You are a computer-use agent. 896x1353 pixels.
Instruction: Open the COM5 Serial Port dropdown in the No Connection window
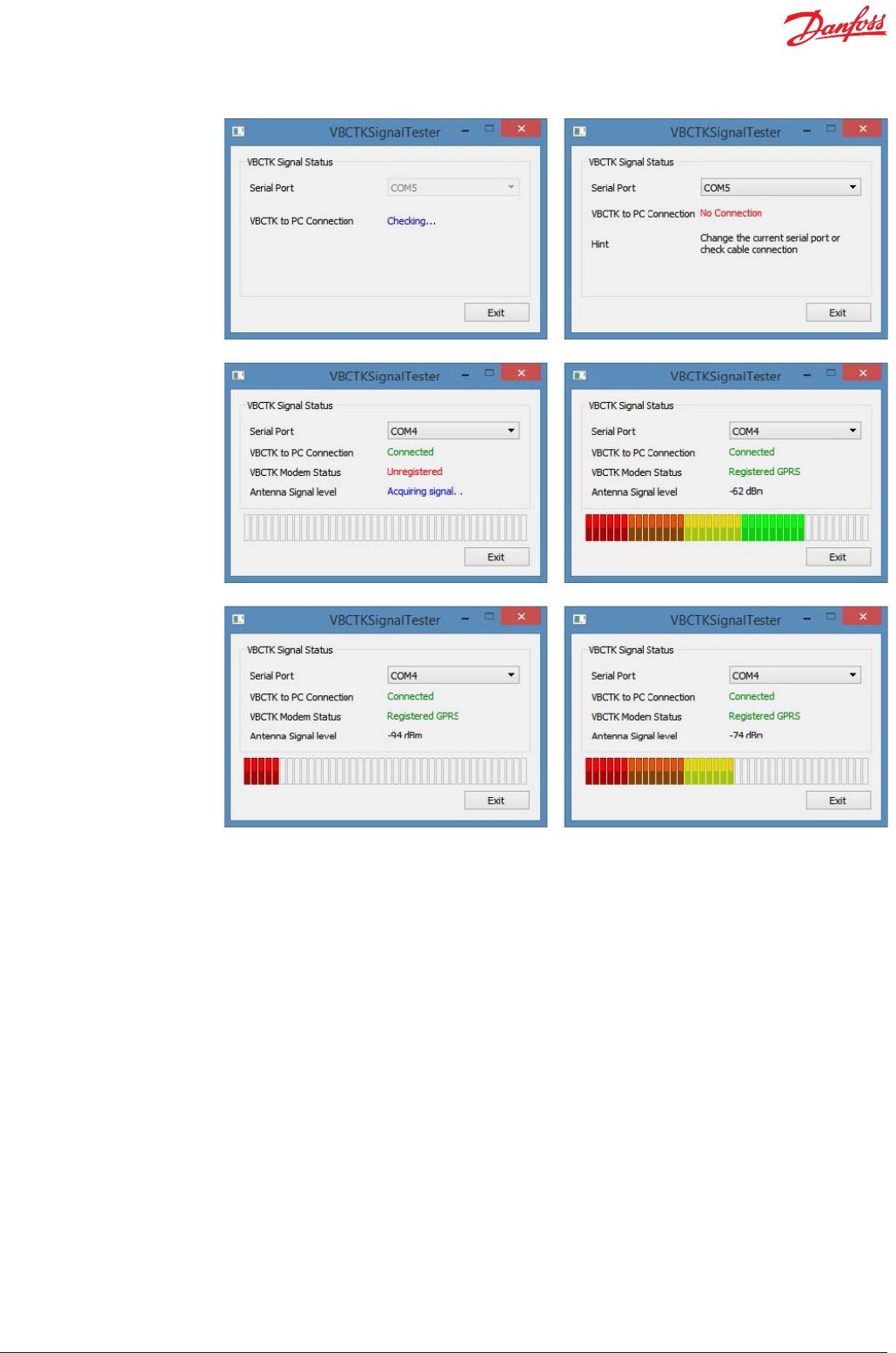coord(780,187)
